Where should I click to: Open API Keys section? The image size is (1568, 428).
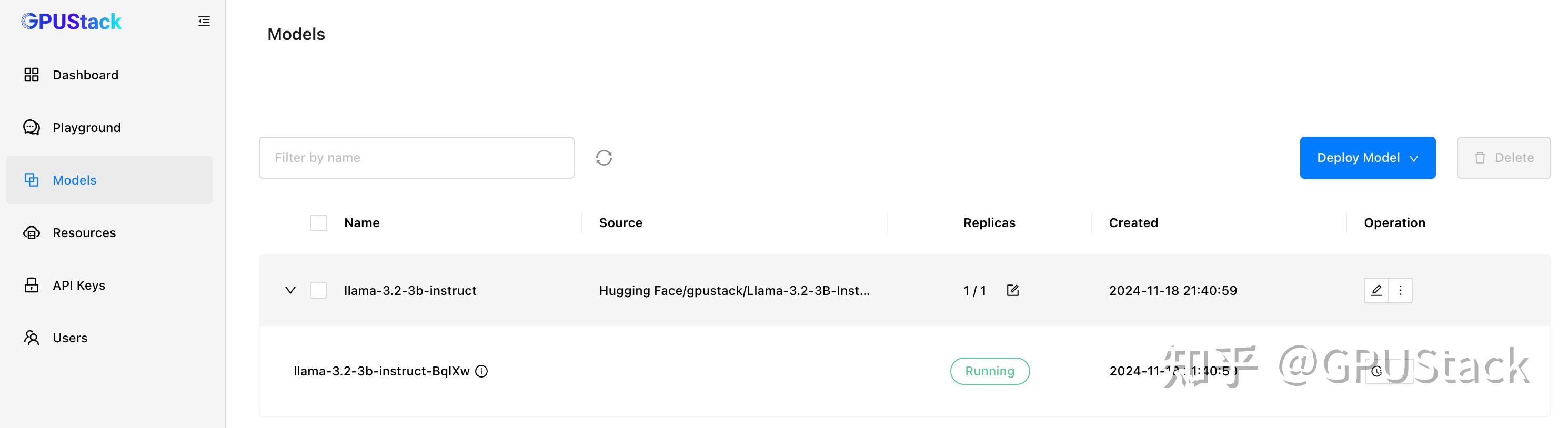click(x=78, y=285)
